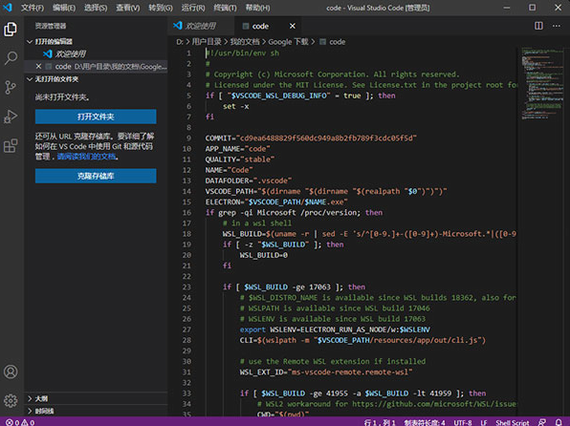Open the View menu
This screenshot has width=570, height=426.
(x=128, y=8)
